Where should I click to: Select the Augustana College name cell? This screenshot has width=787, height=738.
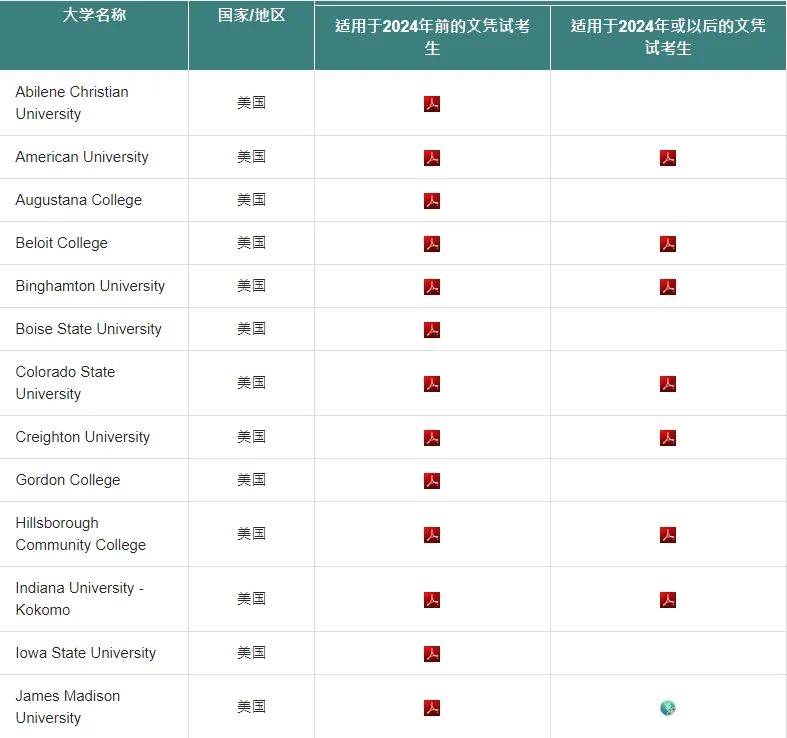[x=94, y=200]
